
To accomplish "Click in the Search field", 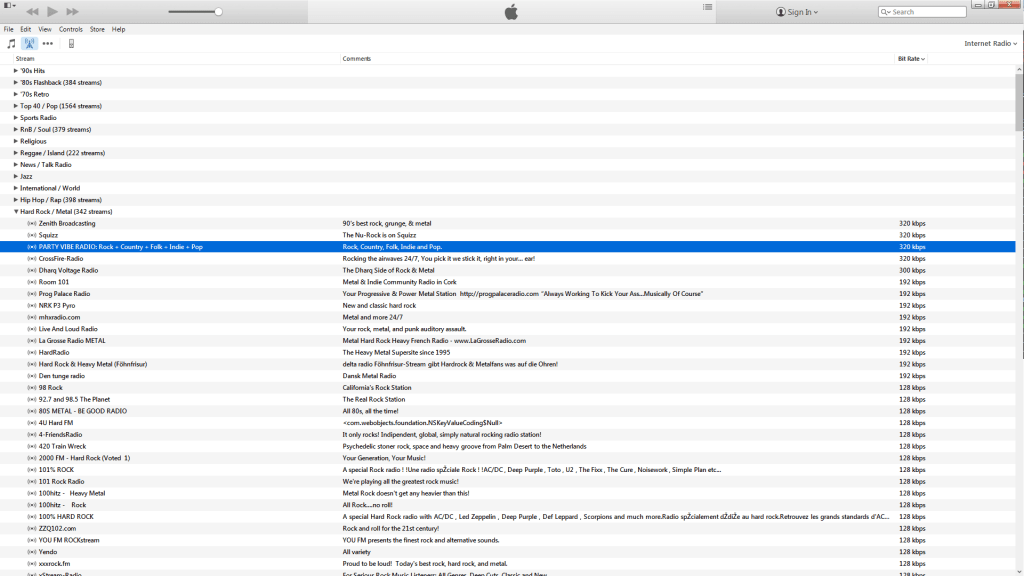I will coord(921,12).
